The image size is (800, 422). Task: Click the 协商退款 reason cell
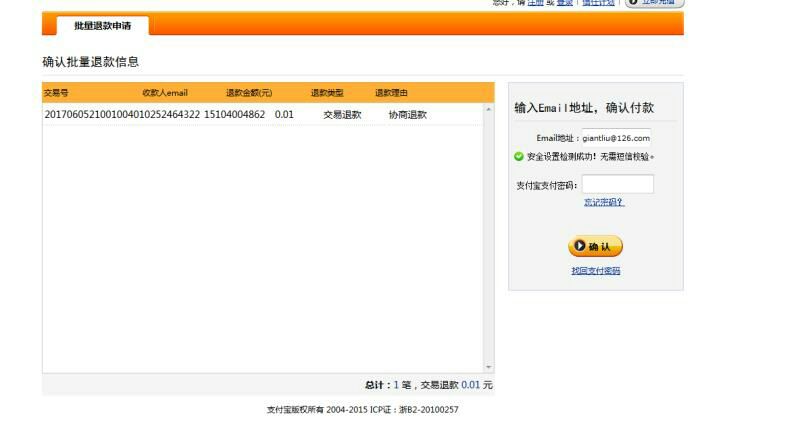coord(407,115)
